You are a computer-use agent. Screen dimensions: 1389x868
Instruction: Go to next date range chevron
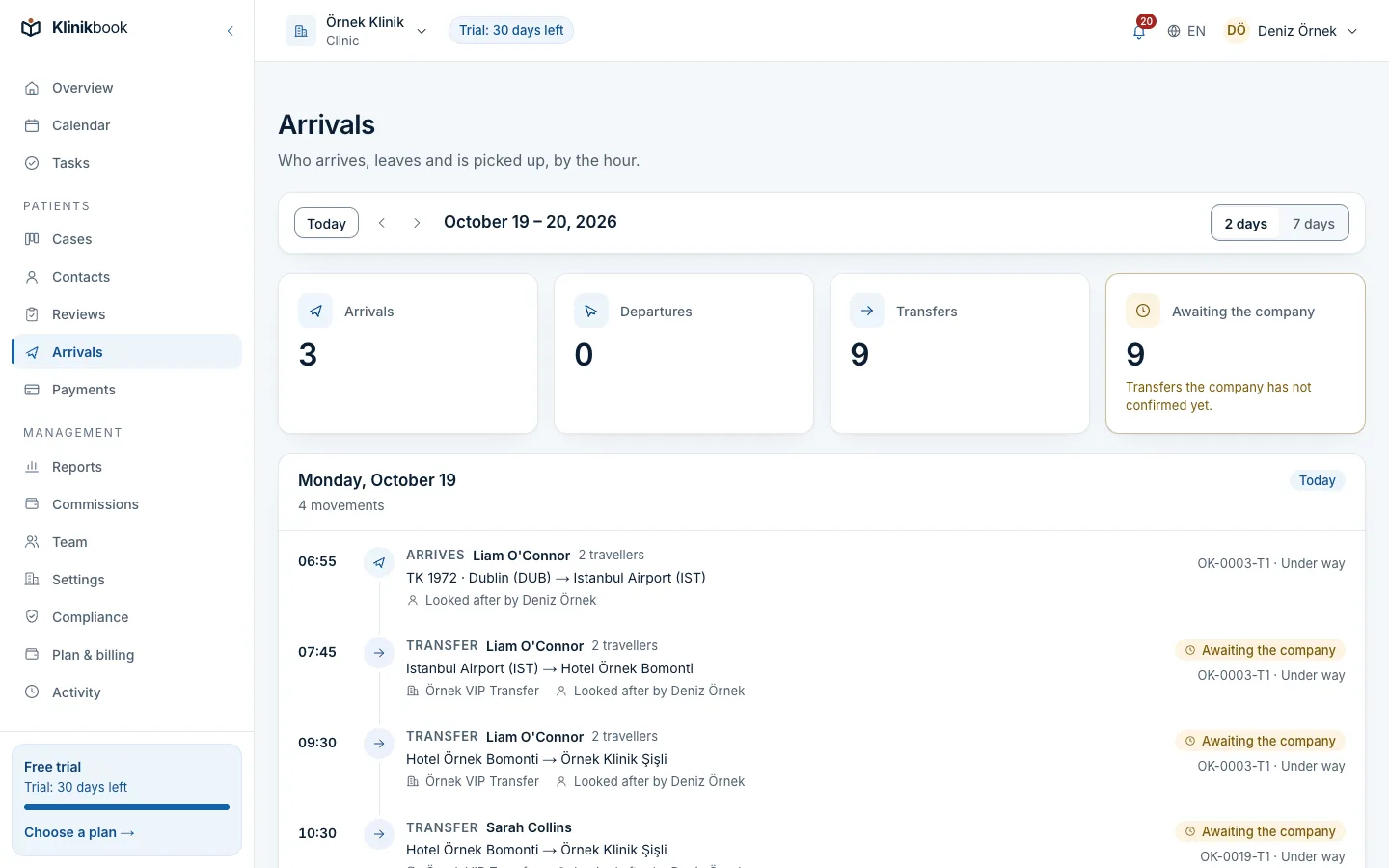click(x=417, y=223)
